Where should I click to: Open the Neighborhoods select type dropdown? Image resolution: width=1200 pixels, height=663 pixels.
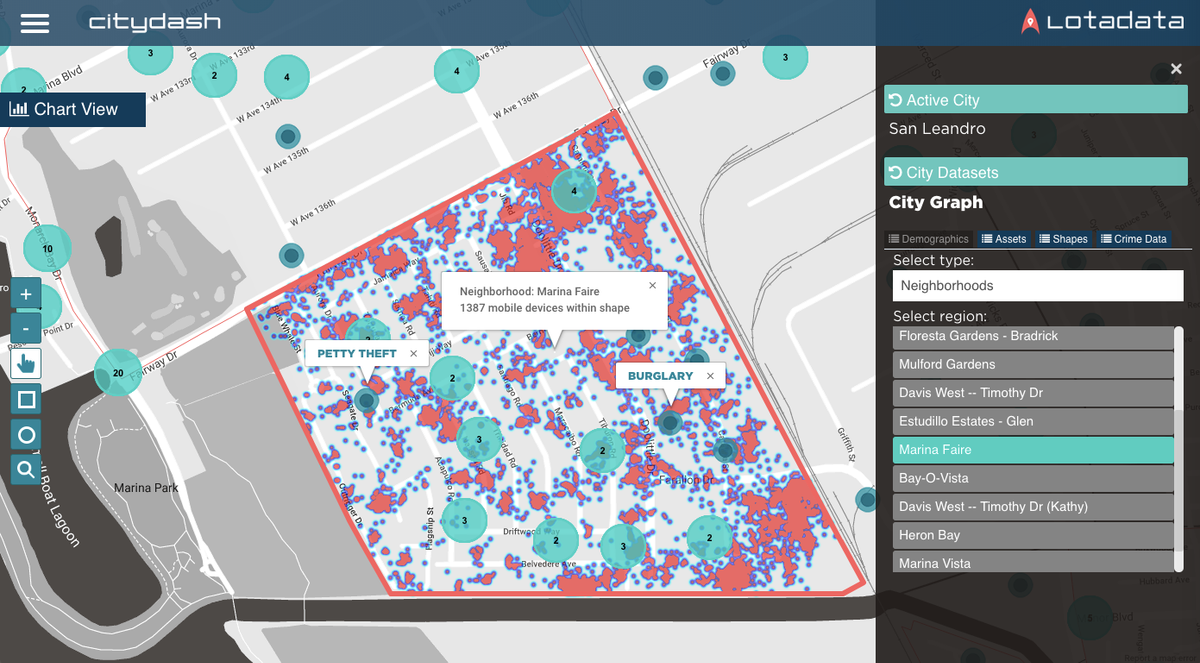click(x=1037, y=285)
